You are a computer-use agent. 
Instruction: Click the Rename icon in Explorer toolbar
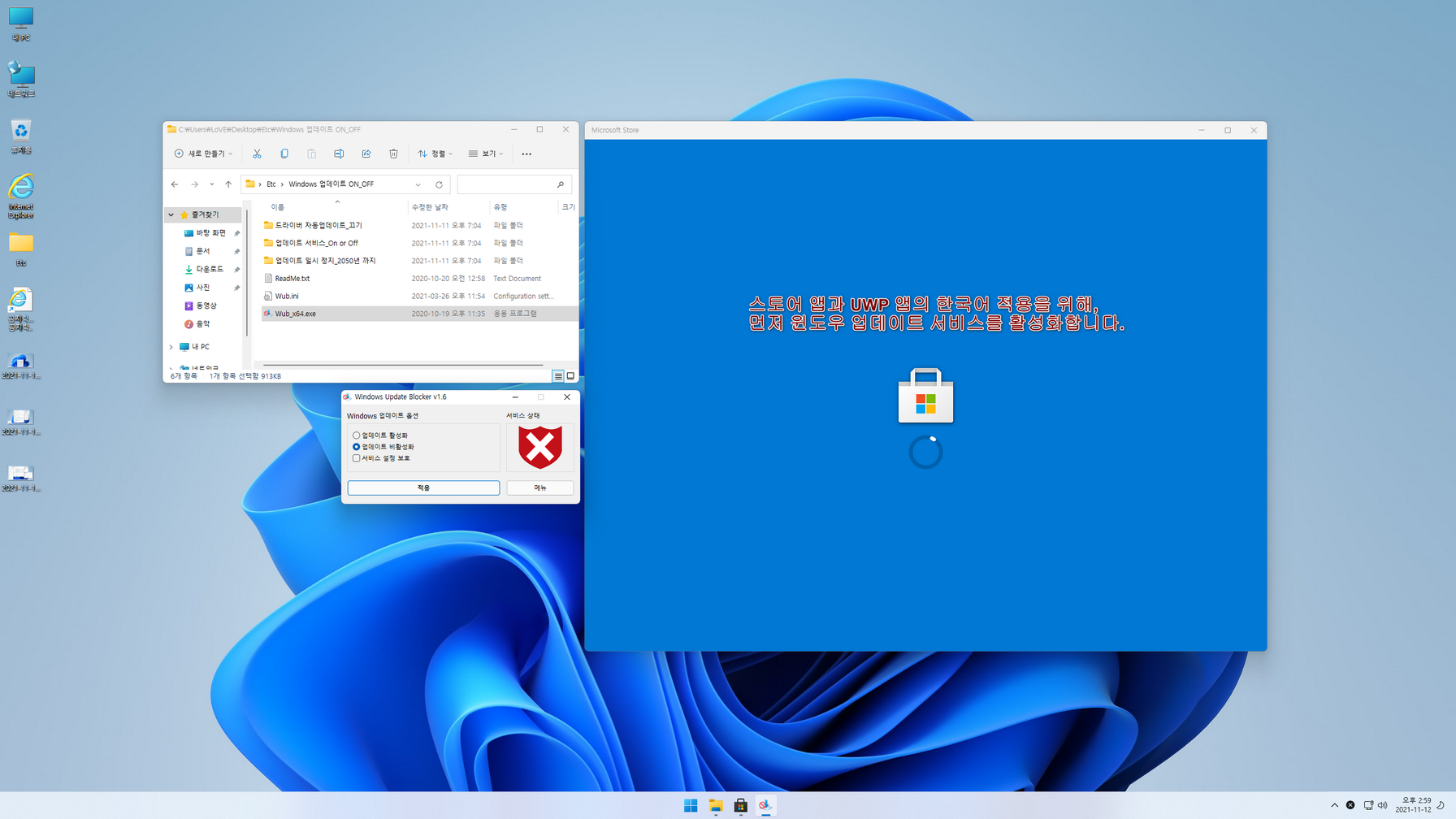339,154
